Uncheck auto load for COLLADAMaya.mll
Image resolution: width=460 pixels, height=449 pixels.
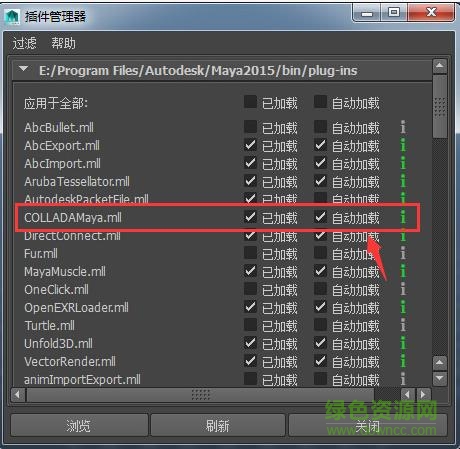(320, 217)
